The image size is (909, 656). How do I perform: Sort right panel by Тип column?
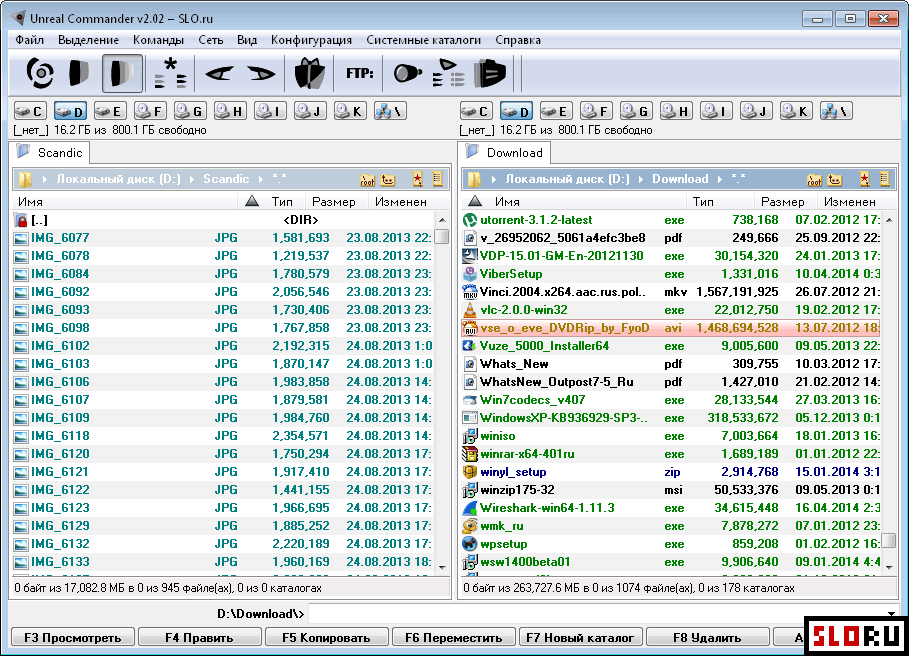coord(720,202)
